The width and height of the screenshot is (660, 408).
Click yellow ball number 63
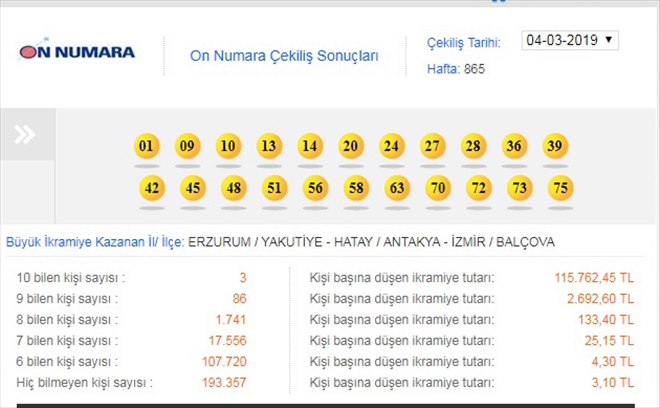pos(397,188)
